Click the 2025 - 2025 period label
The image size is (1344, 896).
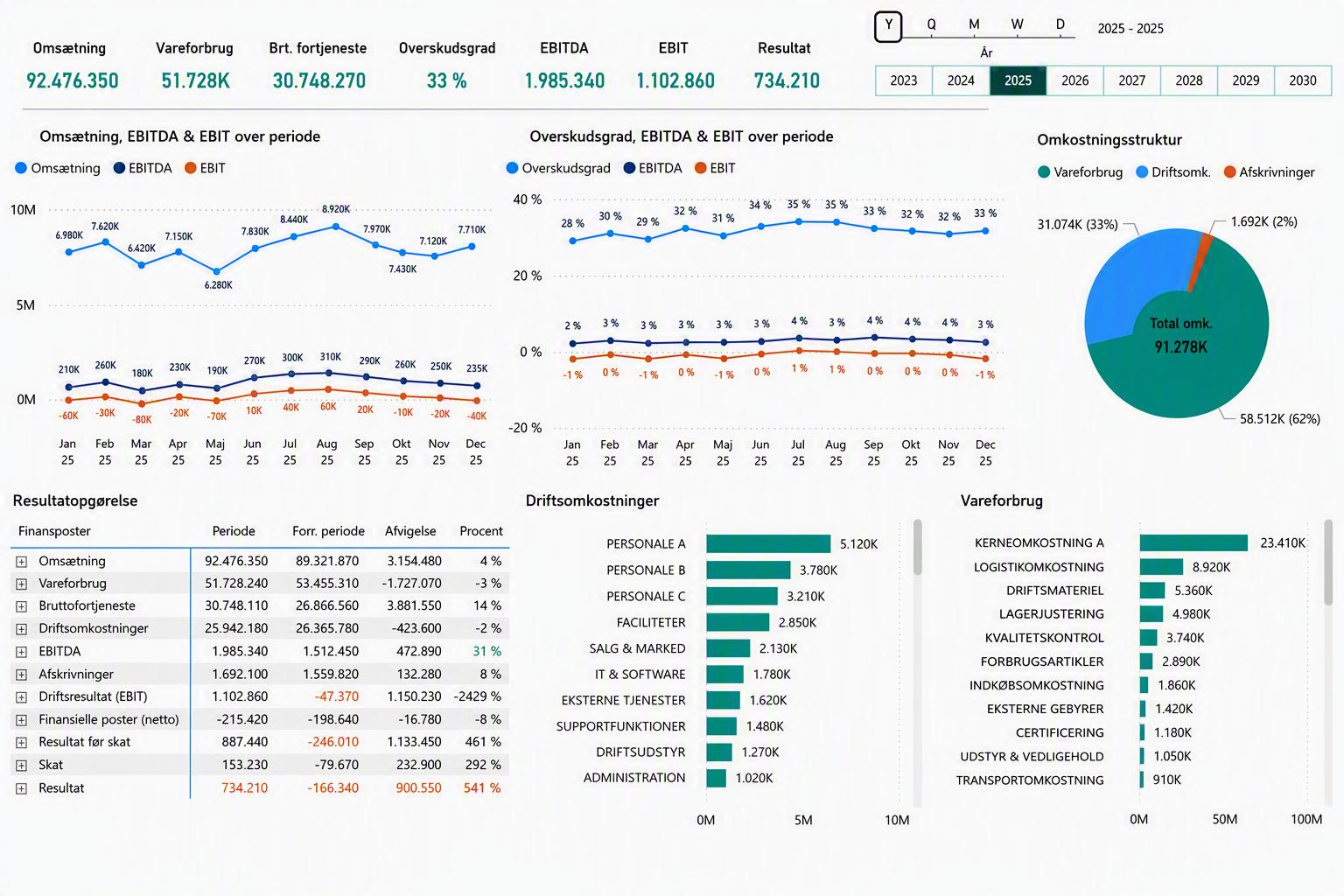(1130, 29)
